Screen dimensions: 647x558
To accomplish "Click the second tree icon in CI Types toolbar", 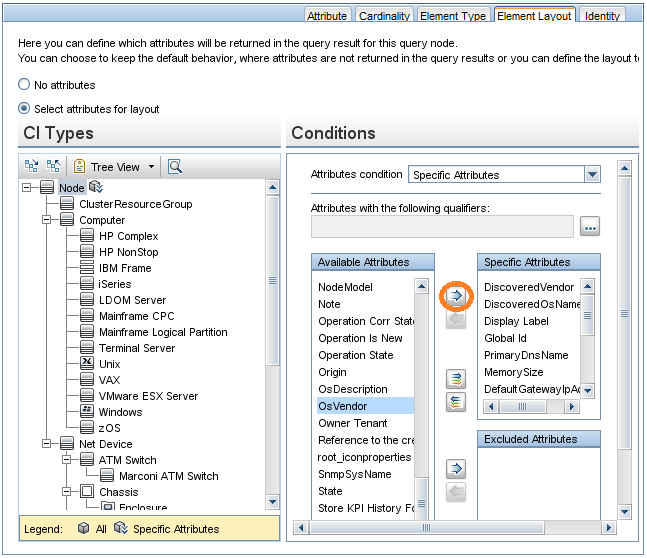I will 54,166.
